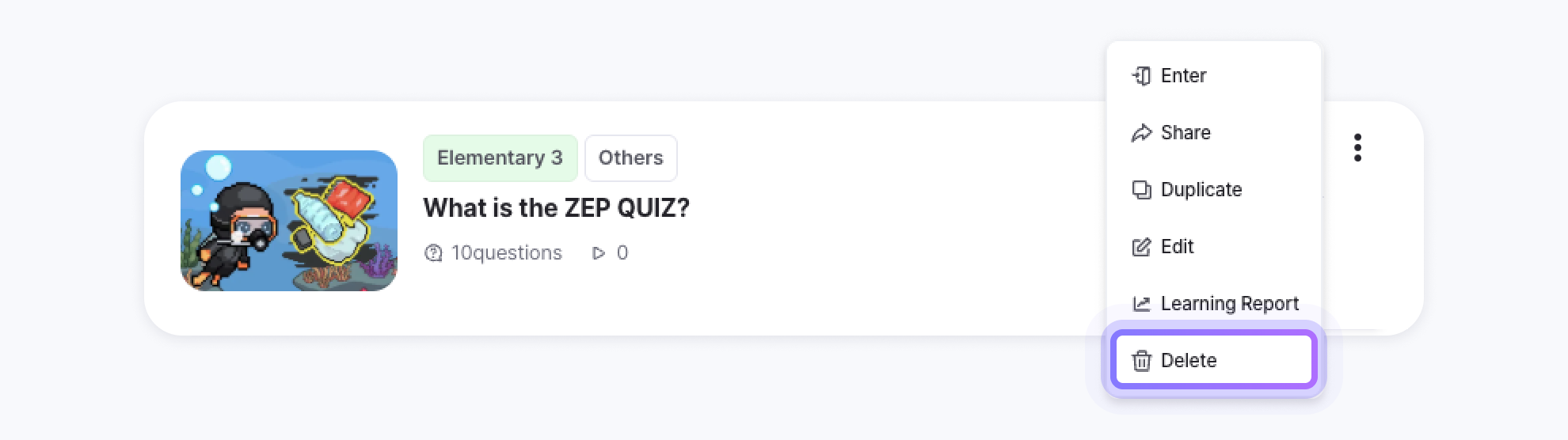Open the "What is the ZEP QUIZ?" title

tap(556, 208)
